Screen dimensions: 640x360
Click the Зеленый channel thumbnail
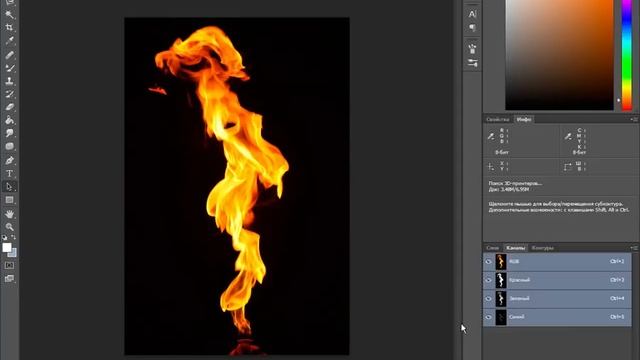click(x=501, y=298)
